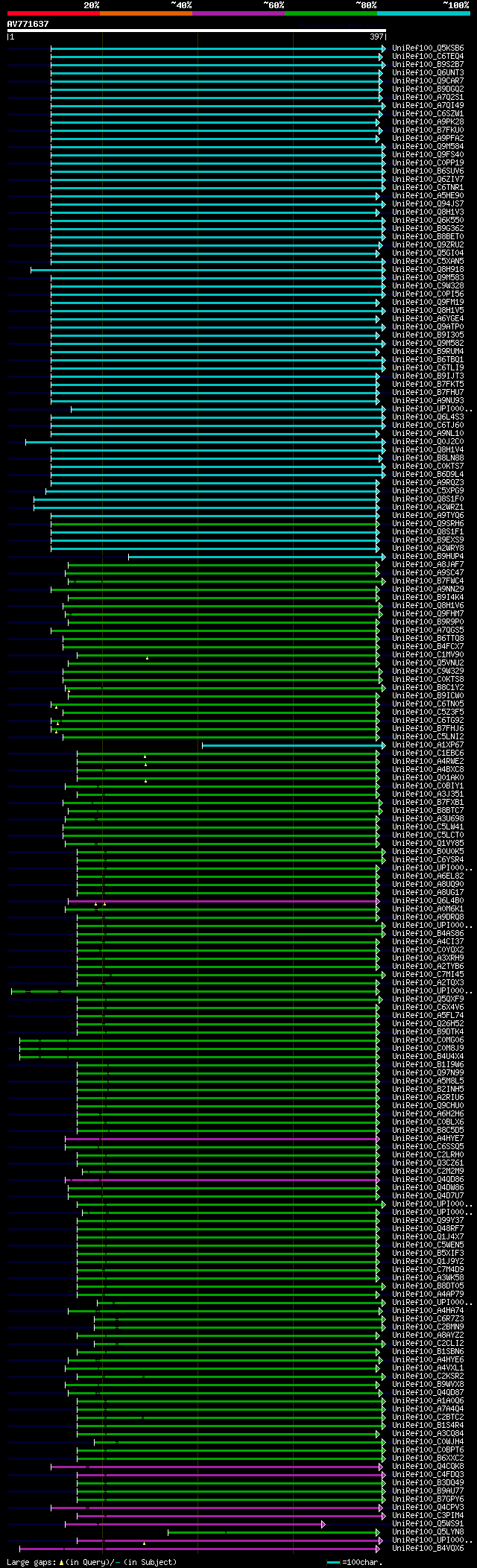Open UniRef100_Q94JS7 hit
This screenshot has width=477, height=1568.
tap(428, 204)
